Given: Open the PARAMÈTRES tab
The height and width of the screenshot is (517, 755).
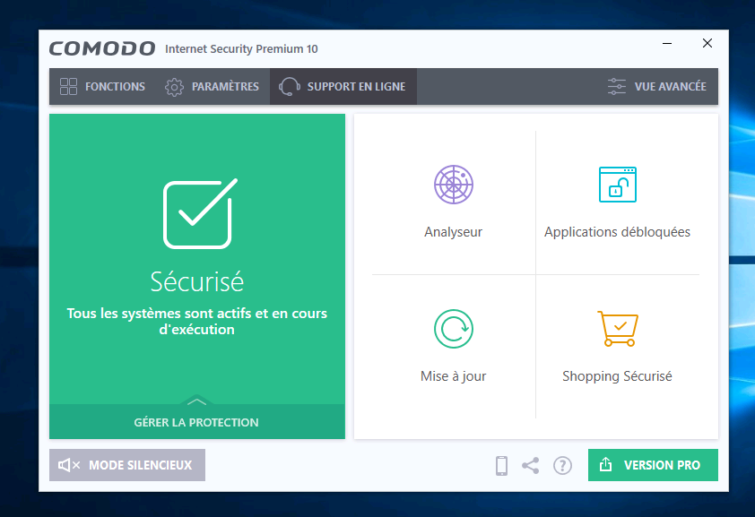Looking at the screenshot, I should point(212,87).
